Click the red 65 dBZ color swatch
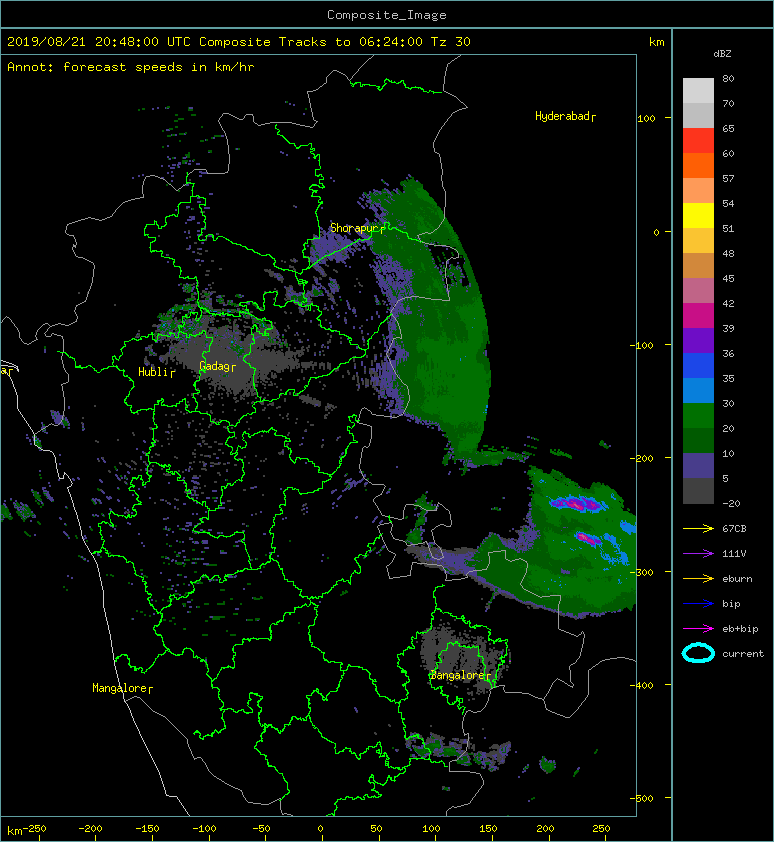This screenshot has height=842, width=774. tap(698, 140)
